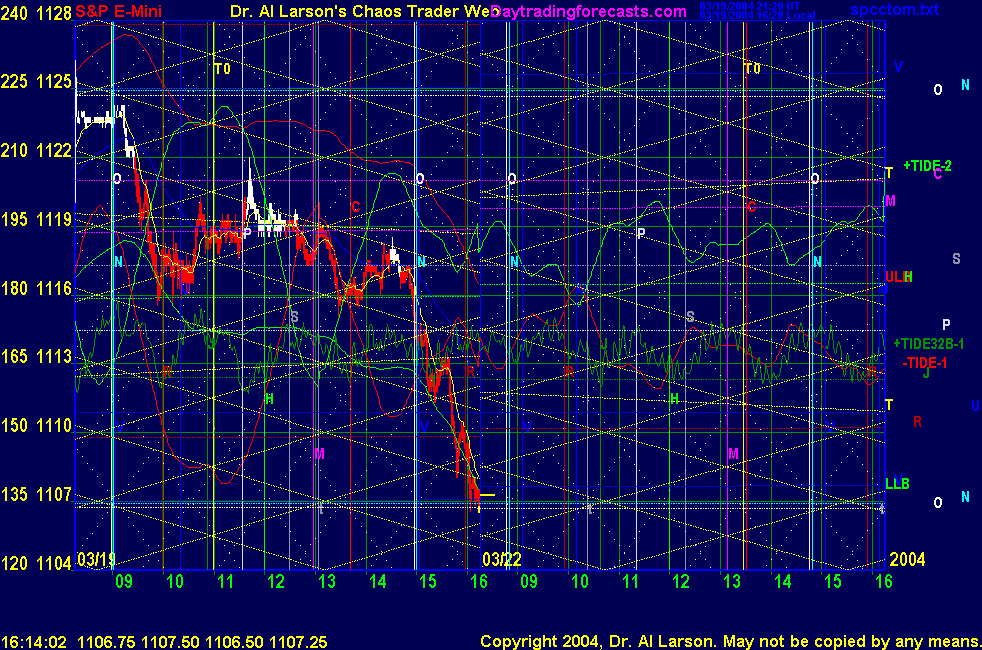The image size is (982, 650).
Task: Select the "+TIDE-2" green legend label
Action: [927, 165]
